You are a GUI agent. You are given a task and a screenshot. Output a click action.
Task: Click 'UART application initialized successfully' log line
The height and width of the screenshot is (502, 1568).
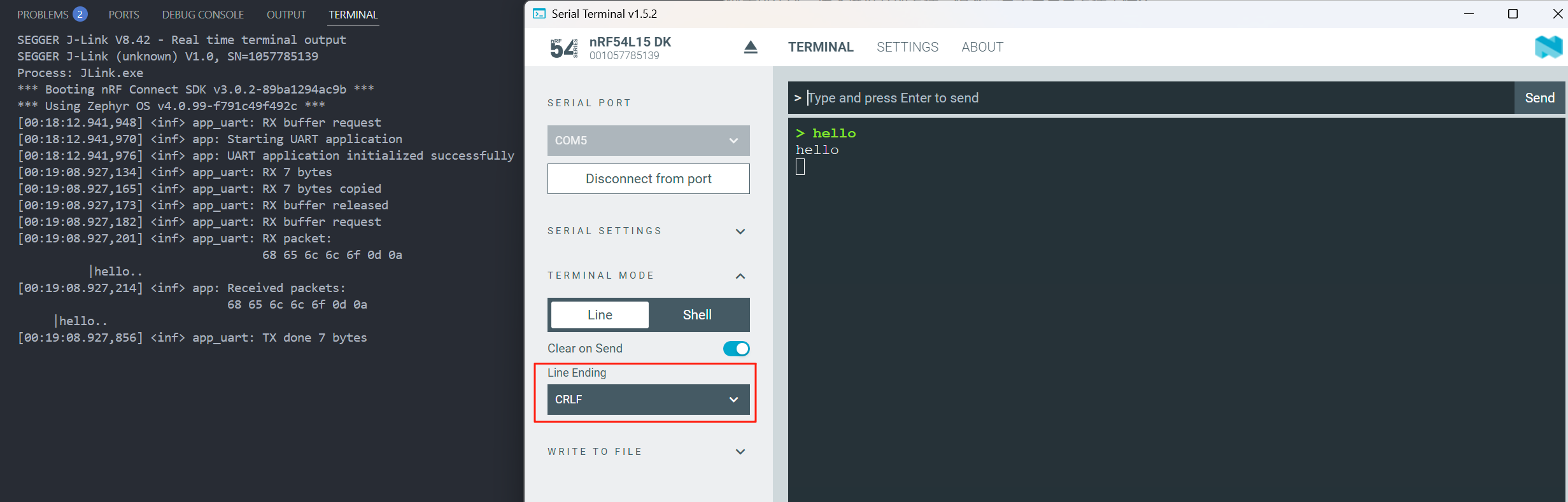point(266,156)
